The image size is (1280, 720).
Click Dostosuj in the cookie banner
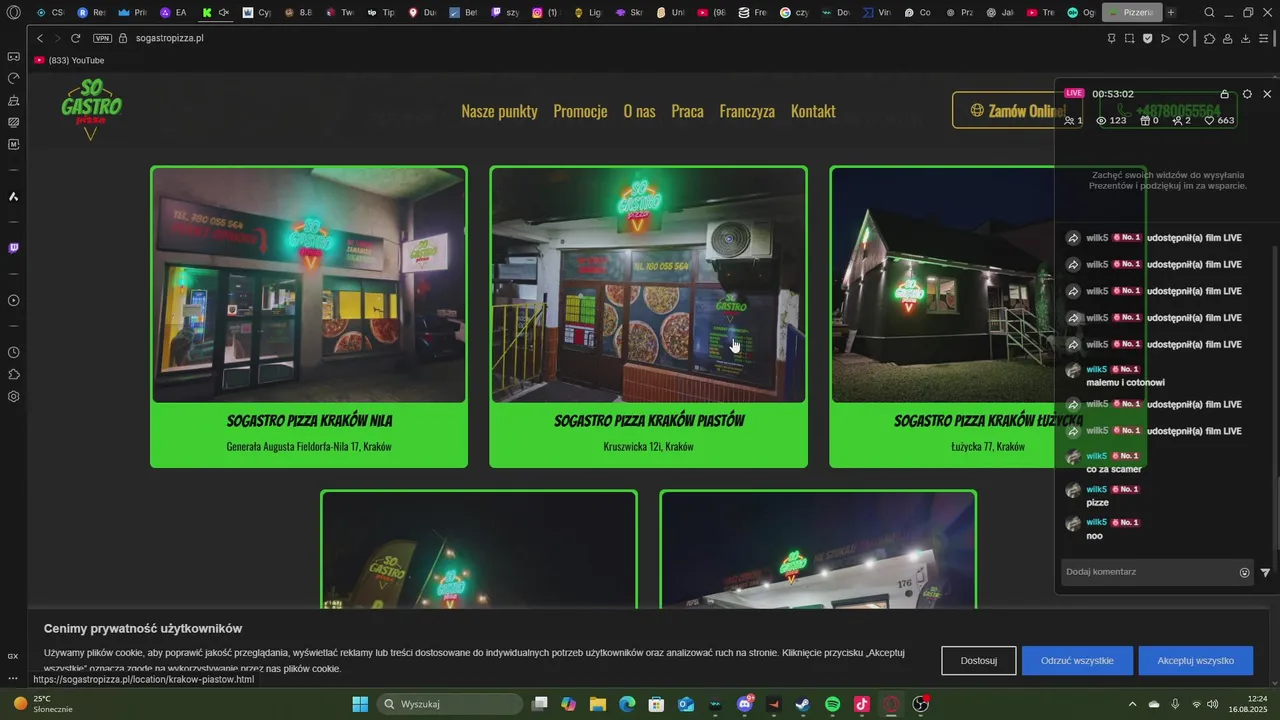point(979,661)
